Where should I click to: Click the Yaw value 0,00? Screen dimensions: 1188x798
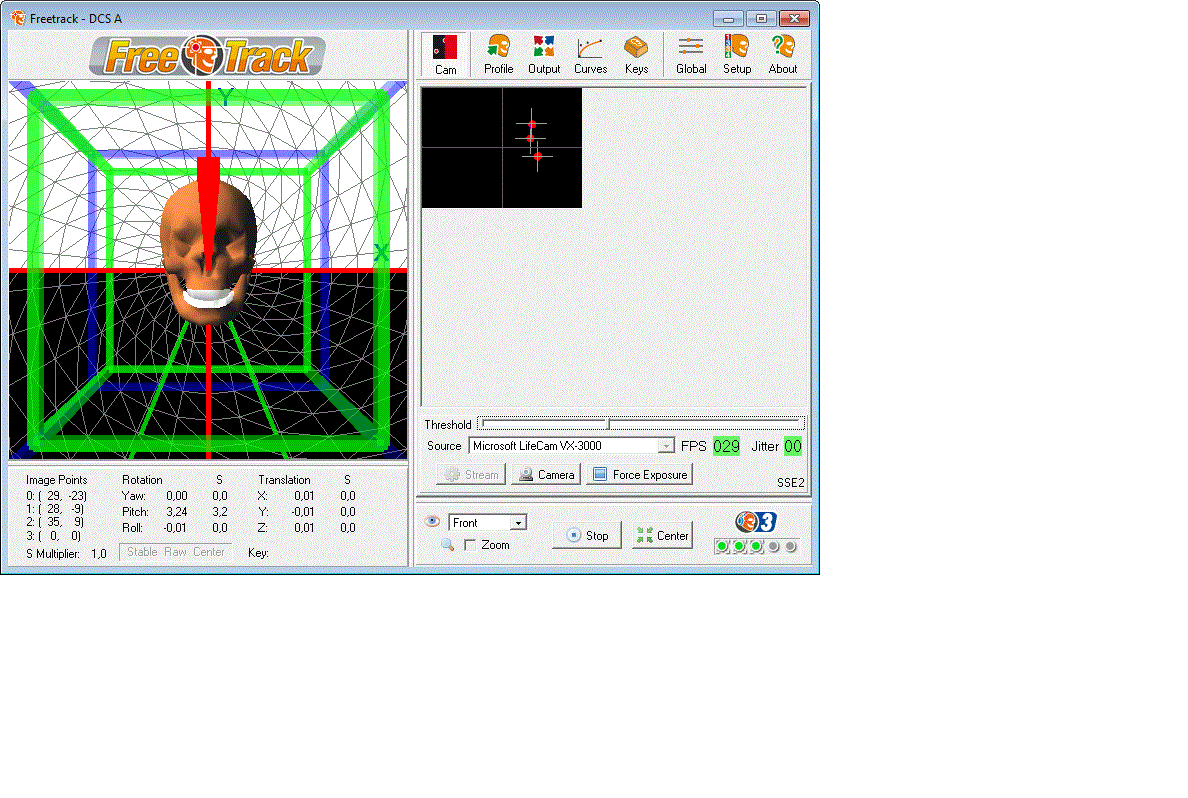click(x=177, y=496)
